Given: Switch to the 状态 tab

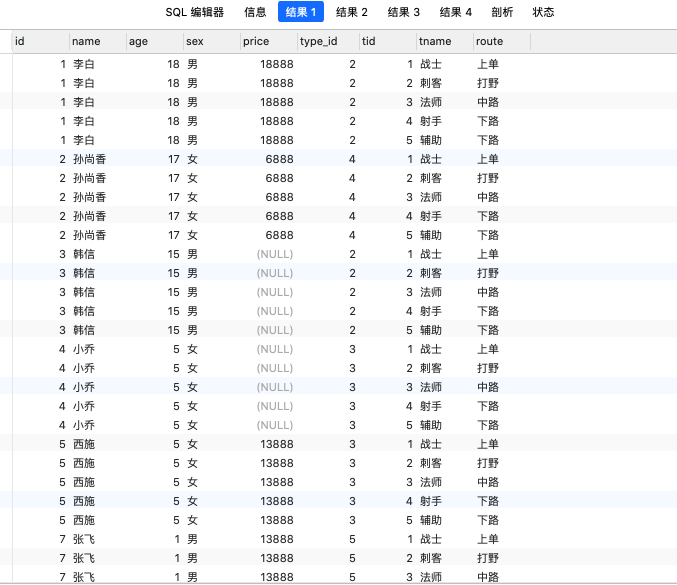Looking at the screenshot, I should pos(543,12).
